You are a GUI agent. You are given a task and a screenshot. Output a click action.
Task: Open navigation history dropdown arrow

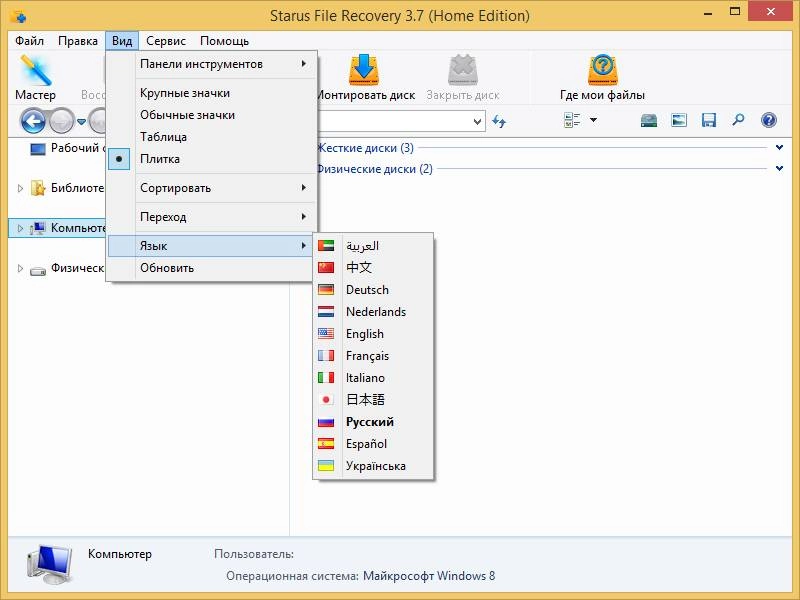pos(81,122)
